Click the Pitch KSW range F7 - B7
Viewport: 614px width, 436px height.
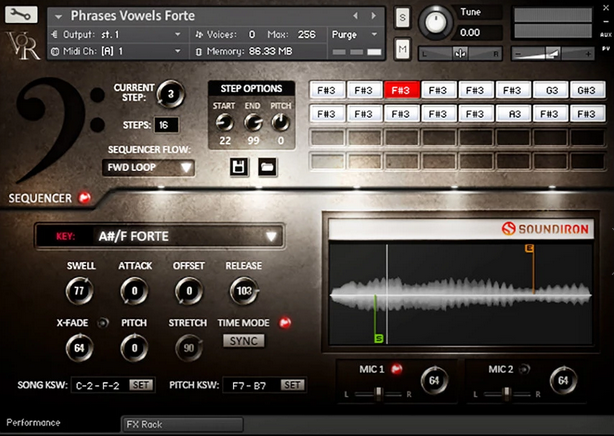(x=249, y=386)
